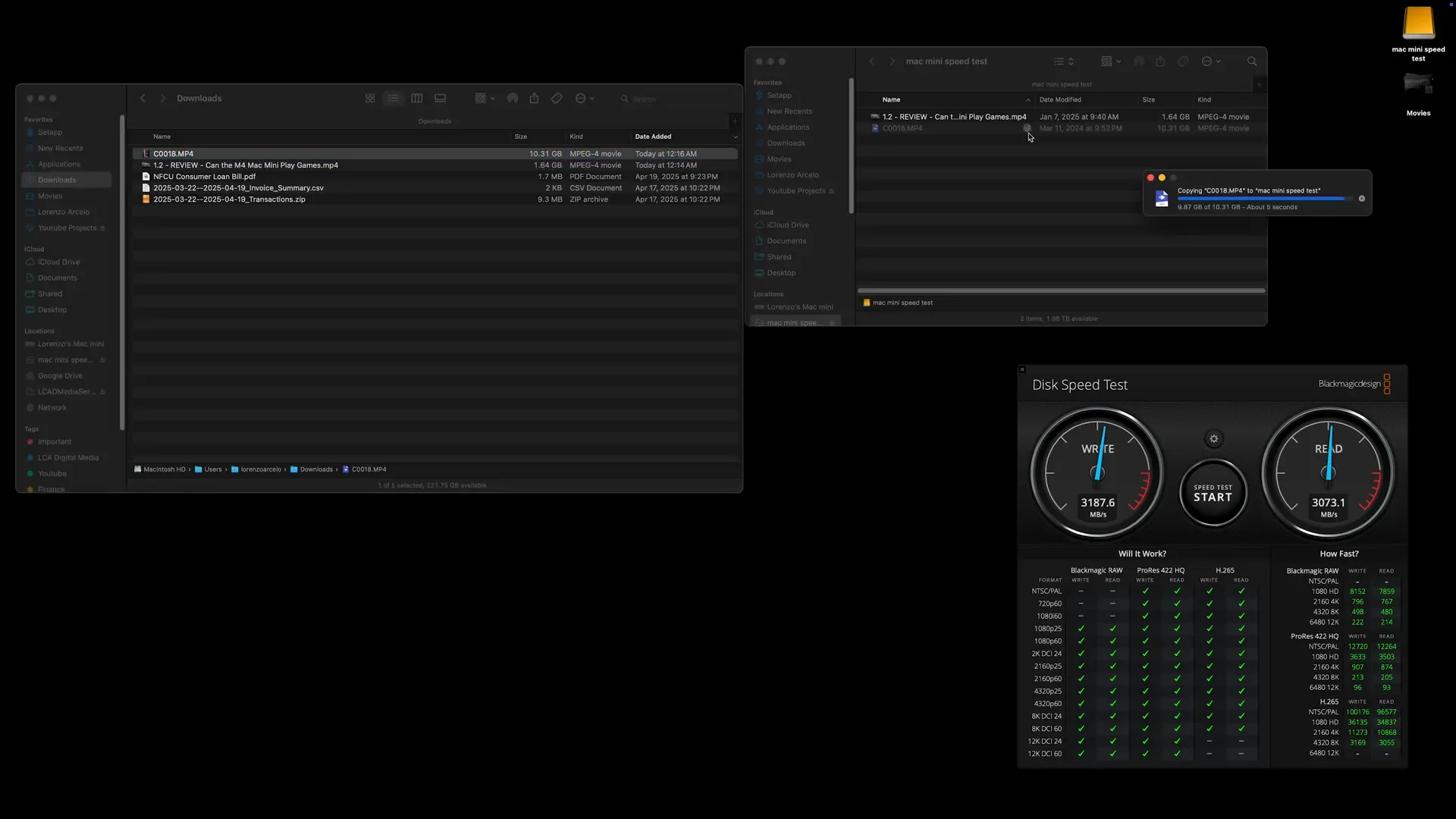Go back in Downloads window
The image size is (1456, 819).
(143, 99)
